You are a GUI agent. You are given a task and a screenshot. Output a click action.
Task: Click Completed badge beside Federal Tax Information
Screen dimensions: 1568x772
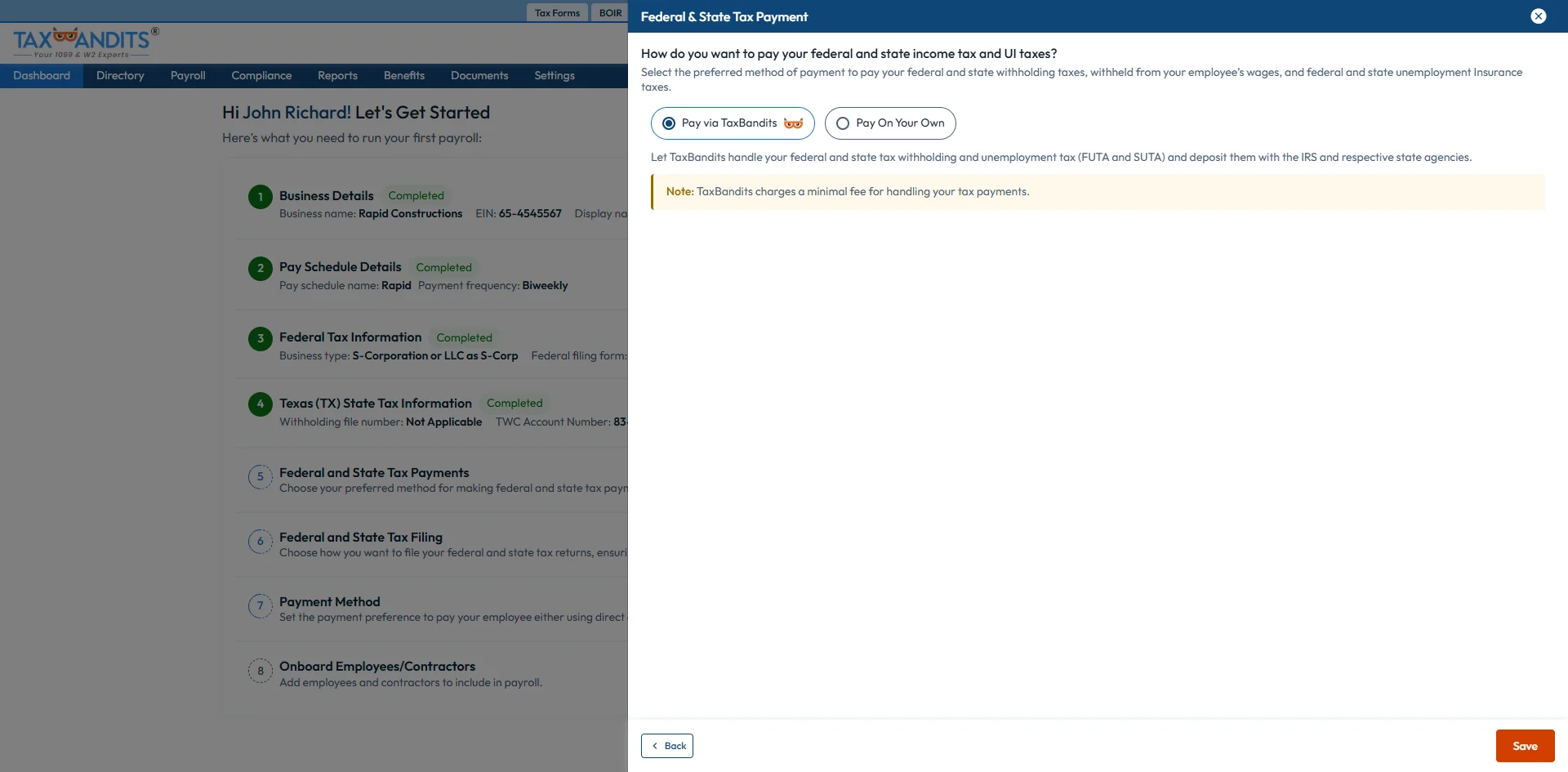click(x=464, y=337)
